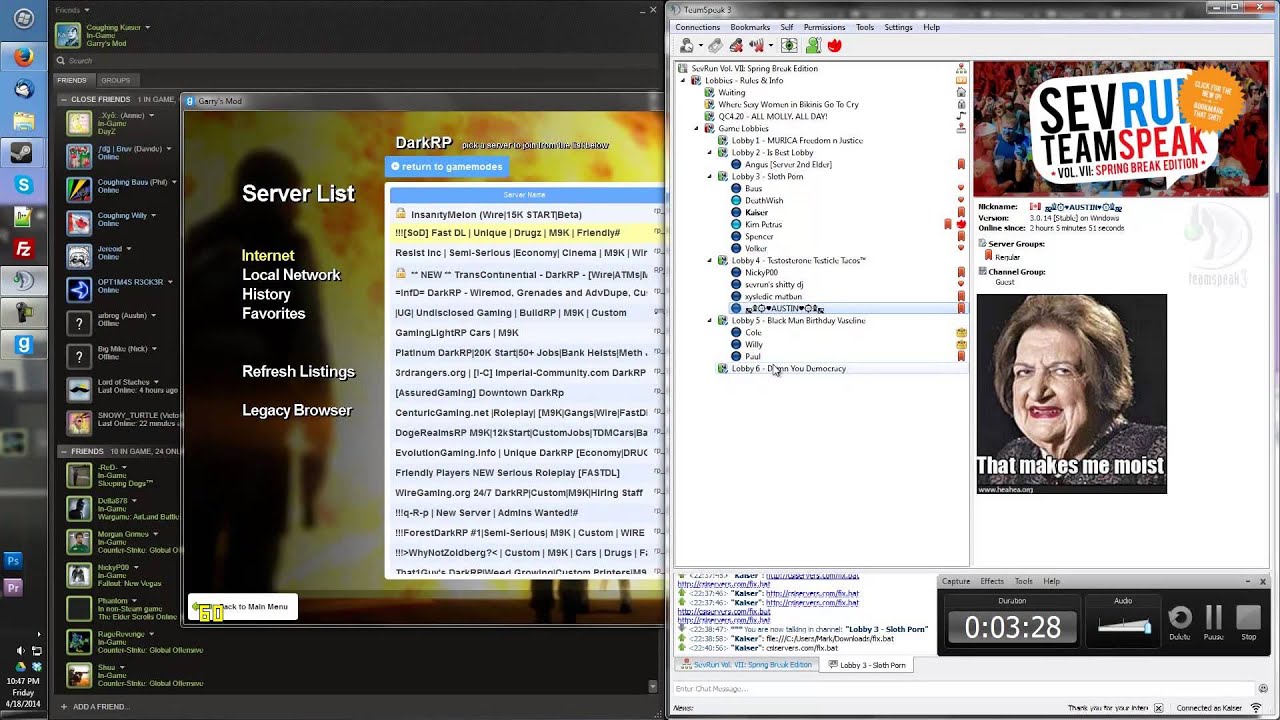
Task: Open TeamSpeak Permissions menu
Action: point(825,27)
